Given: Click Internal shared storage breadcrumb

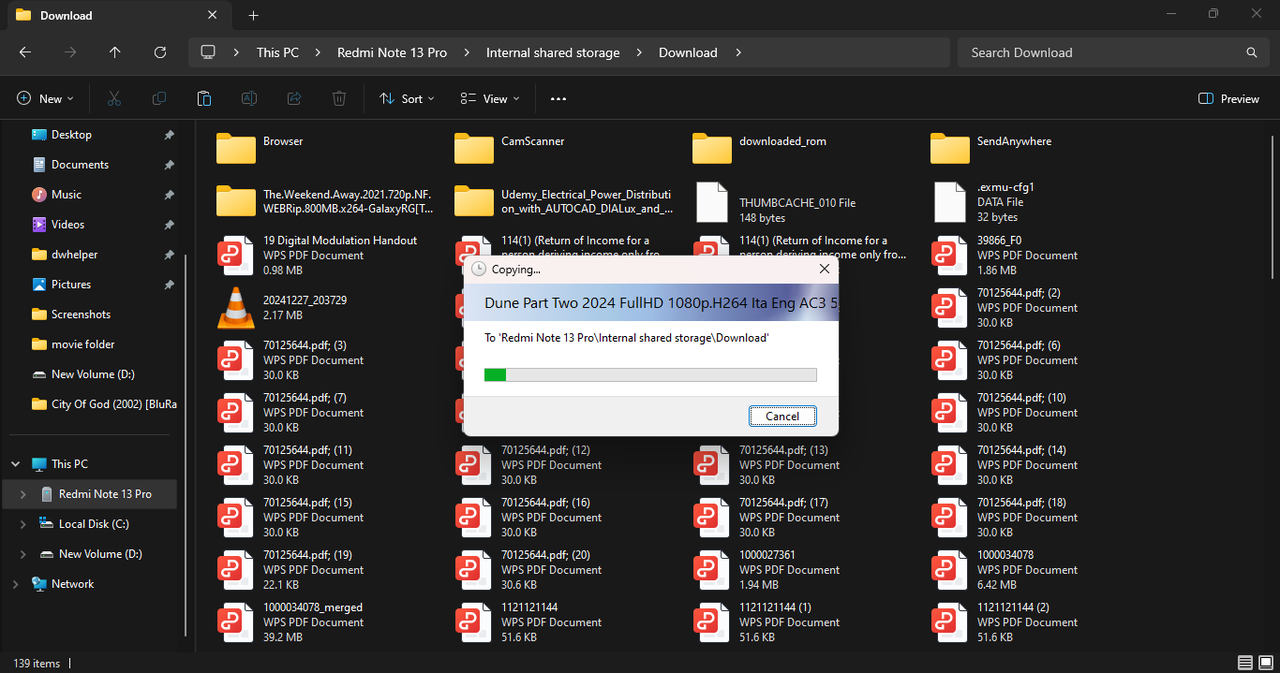Looking at the screenshot, I should pos(553,52).
